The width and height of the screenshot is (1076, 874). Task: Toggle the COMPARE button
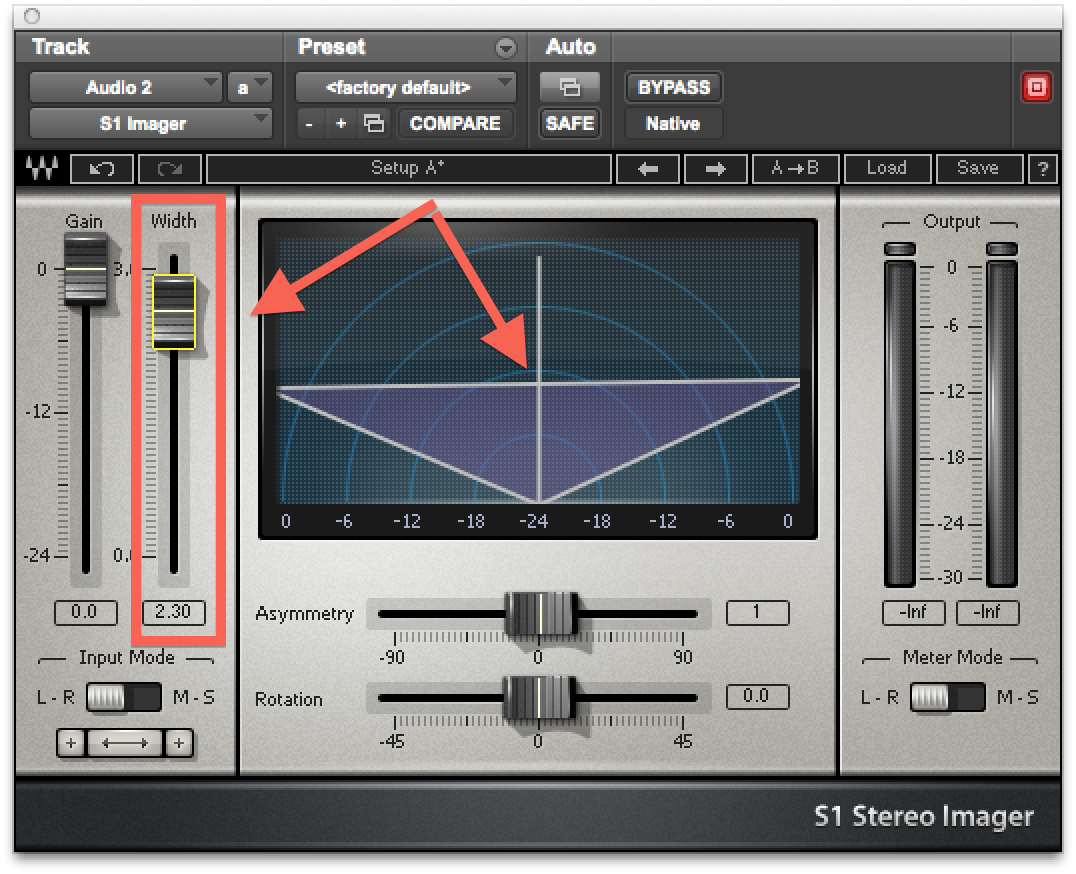(455, 124)
